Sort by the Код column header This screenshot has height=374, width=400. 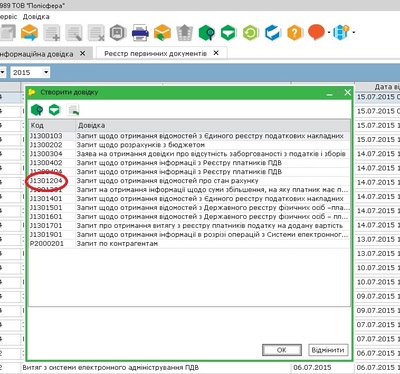pos(52,126)
